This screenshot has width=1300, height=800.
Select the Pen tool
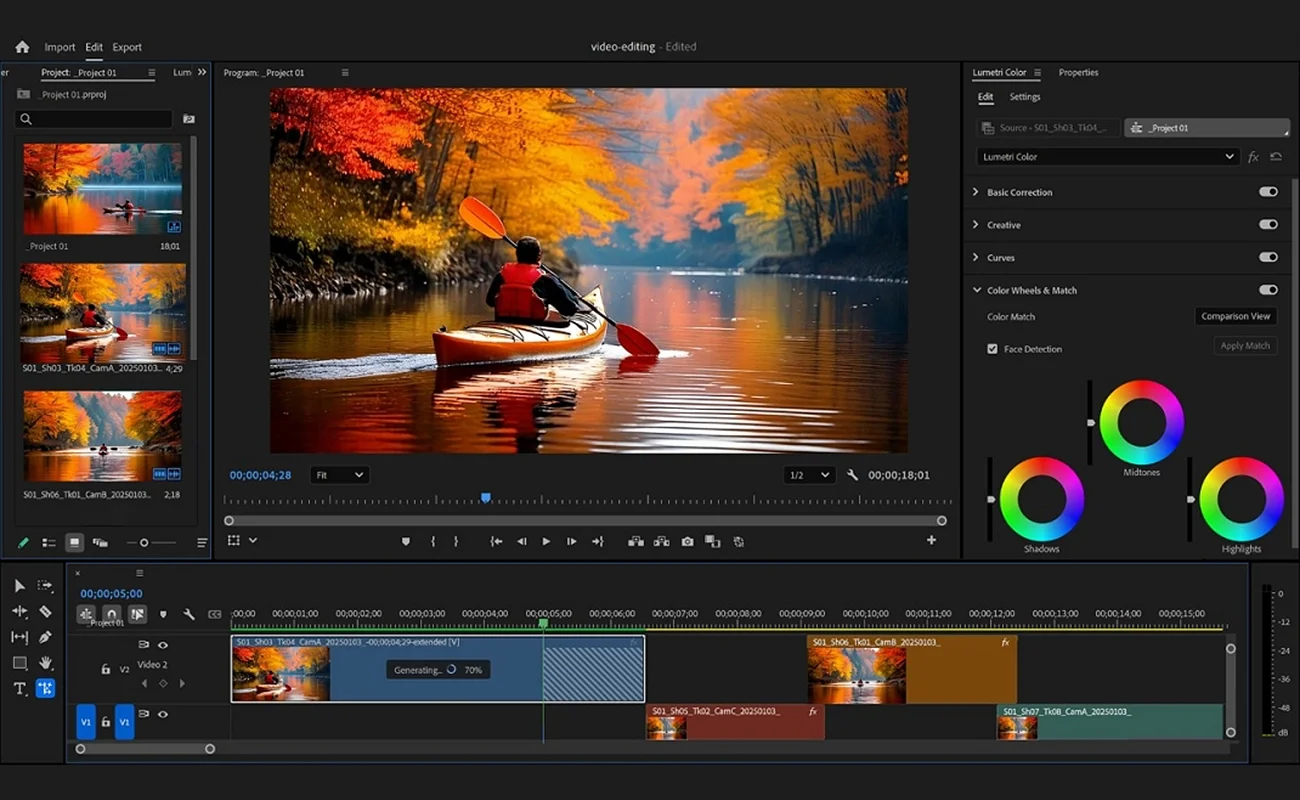tap(45, 637)
